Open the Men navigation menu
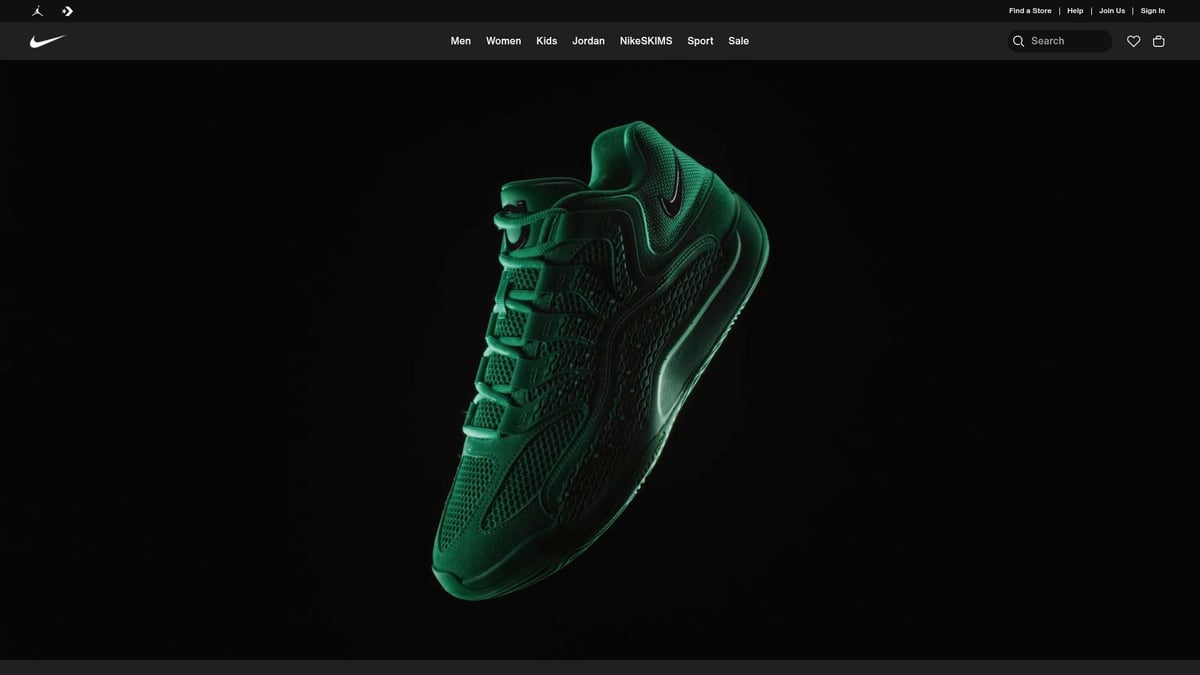The height and width of the screenshot is (675, 1200). click(460, 41)
